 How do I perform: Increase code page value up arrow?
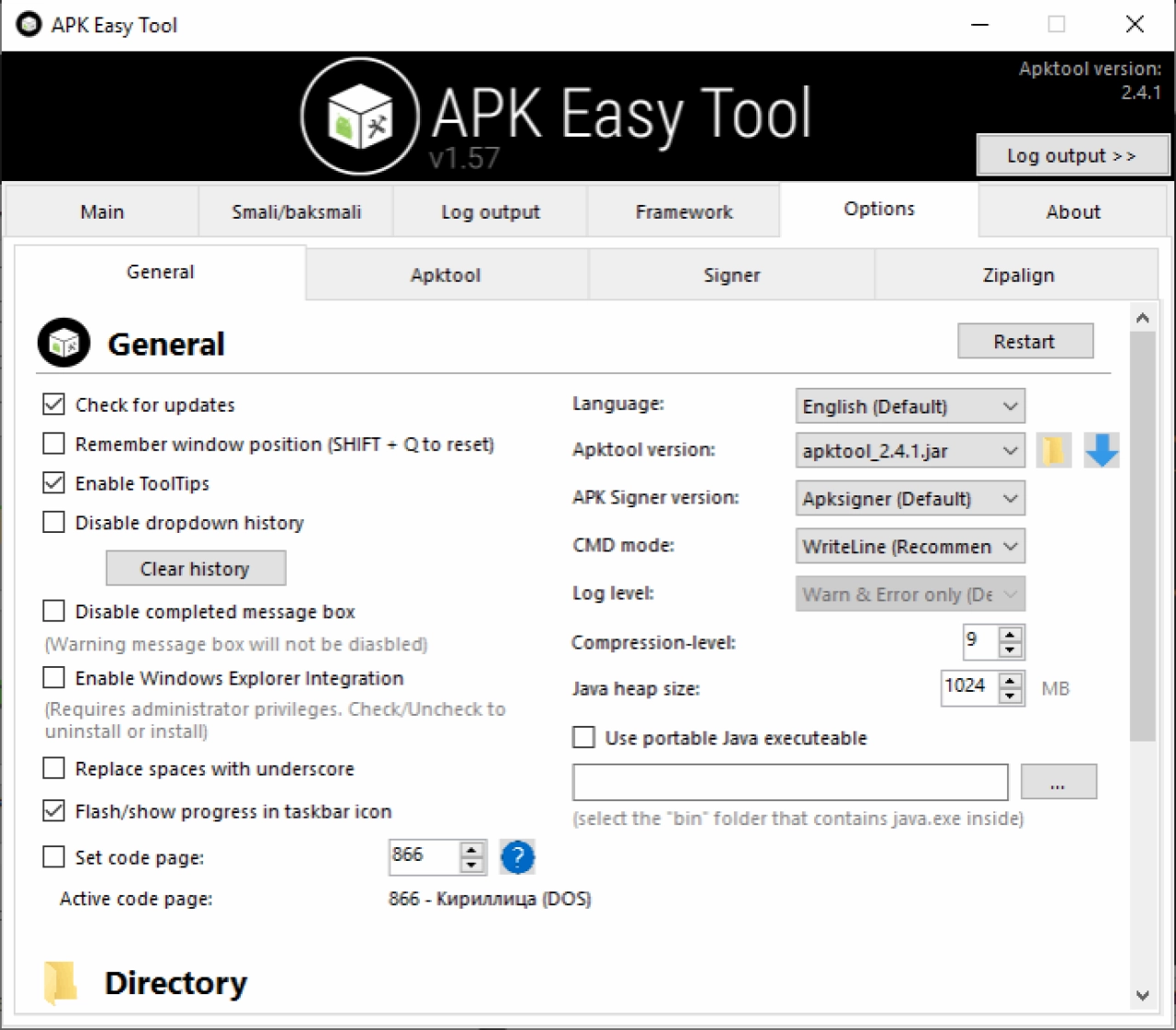point(471,849)
